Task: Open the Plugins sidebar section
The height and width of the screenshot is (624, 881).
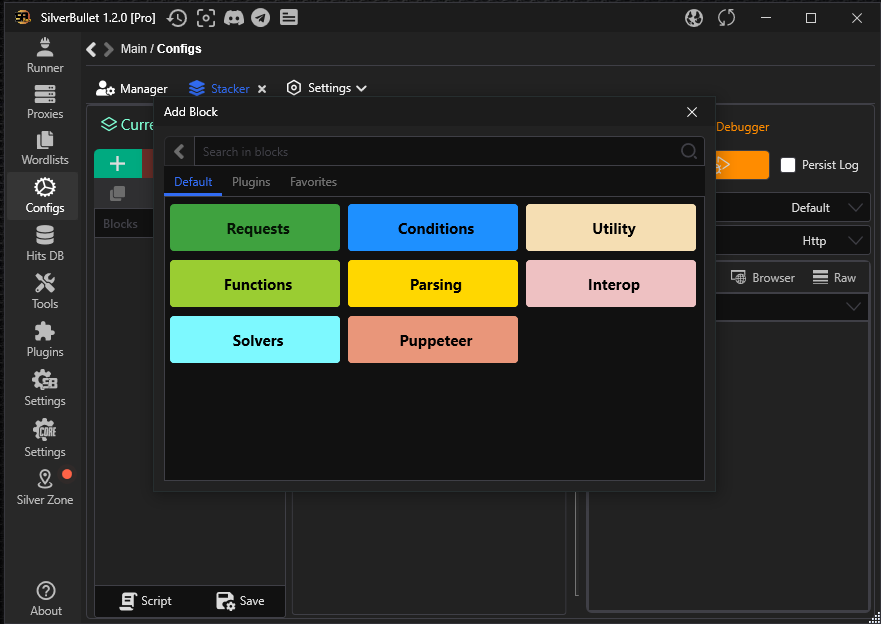Action: click(45, 340)
